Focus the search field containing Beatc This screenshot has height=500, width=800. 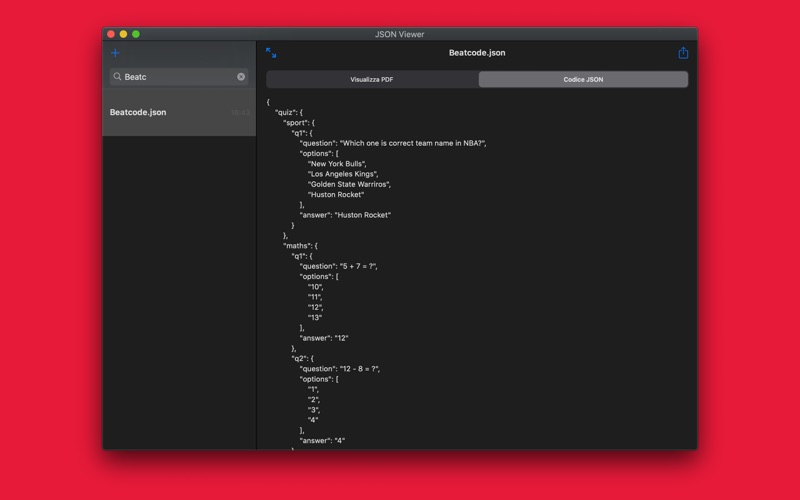pyautogui.click(x=179, y=77)
